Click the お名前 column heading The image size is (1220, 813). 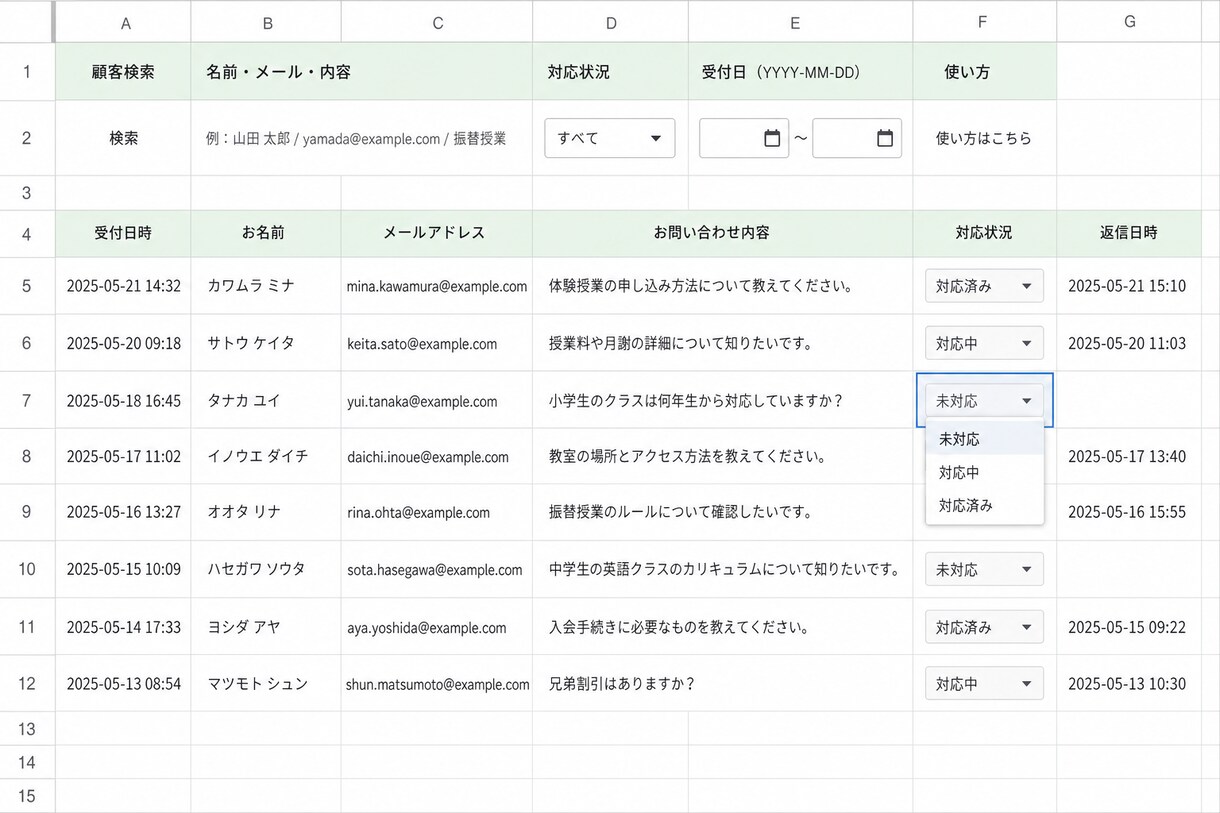[x=266, y=233]
